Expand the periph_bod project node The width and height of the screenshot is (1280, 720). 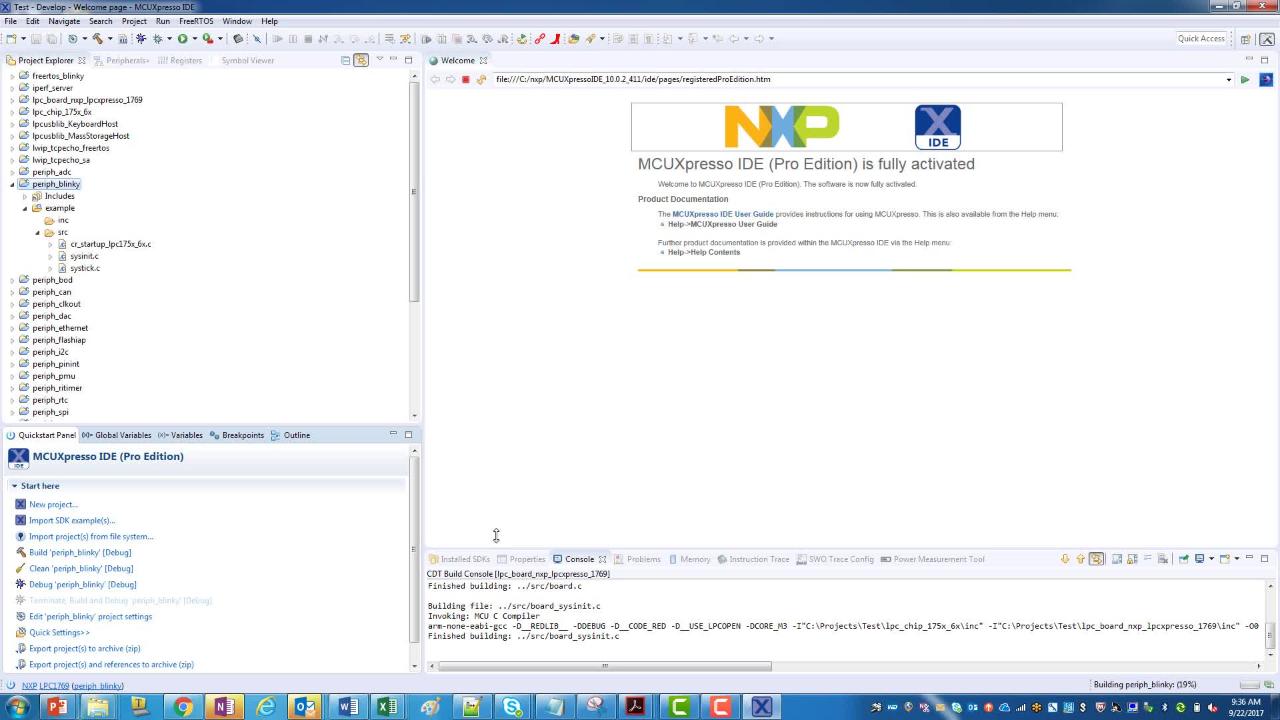(x=11, y=280)
